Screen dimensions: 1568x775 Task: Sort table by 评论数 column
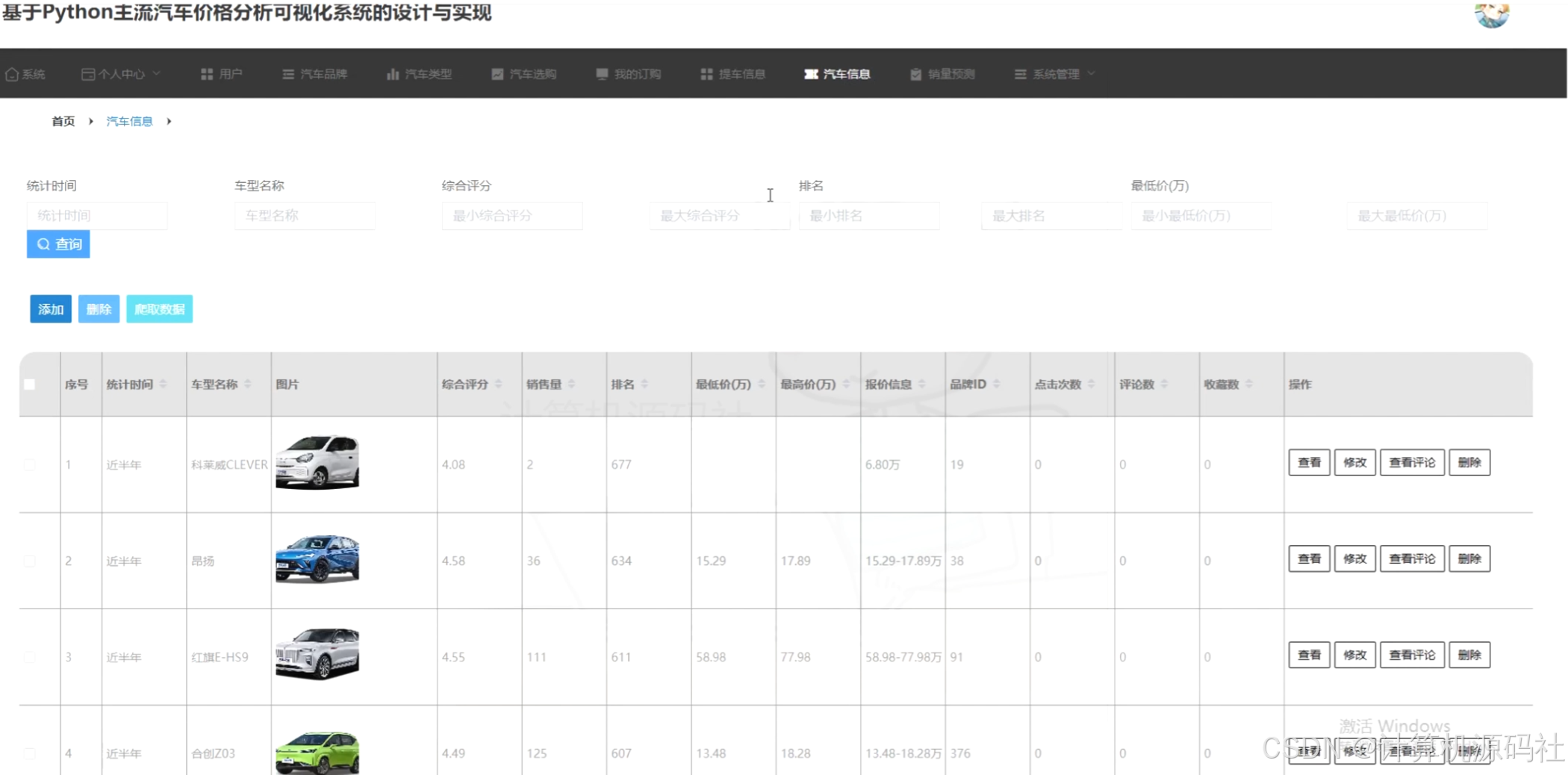[x=1164, y=384]
